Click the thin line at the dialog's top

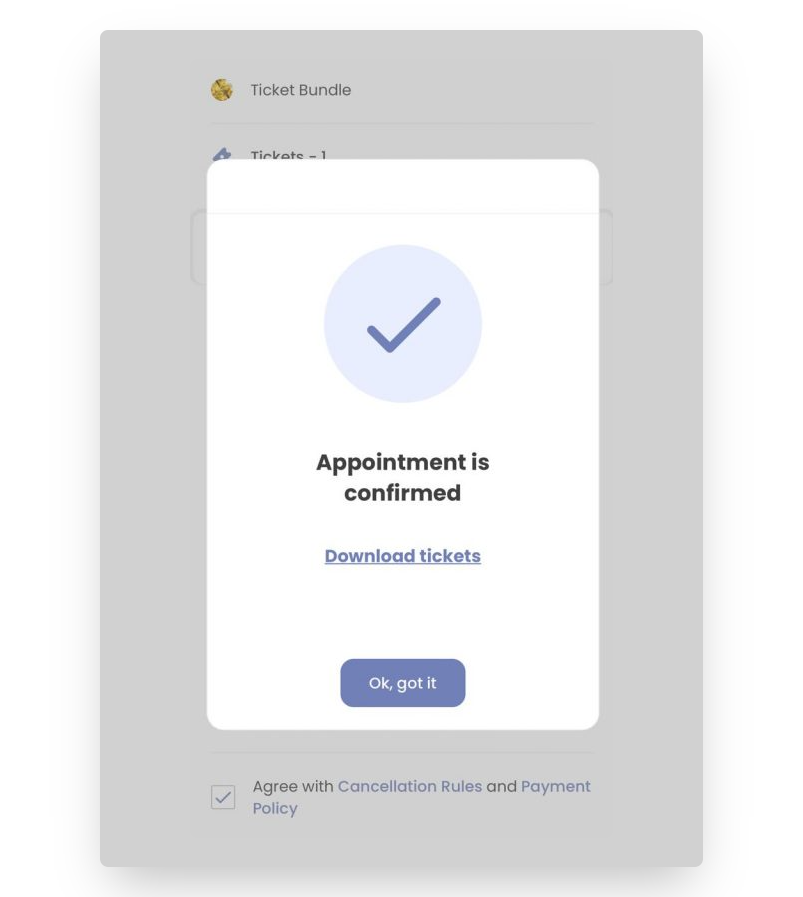(x=402, y=213)
